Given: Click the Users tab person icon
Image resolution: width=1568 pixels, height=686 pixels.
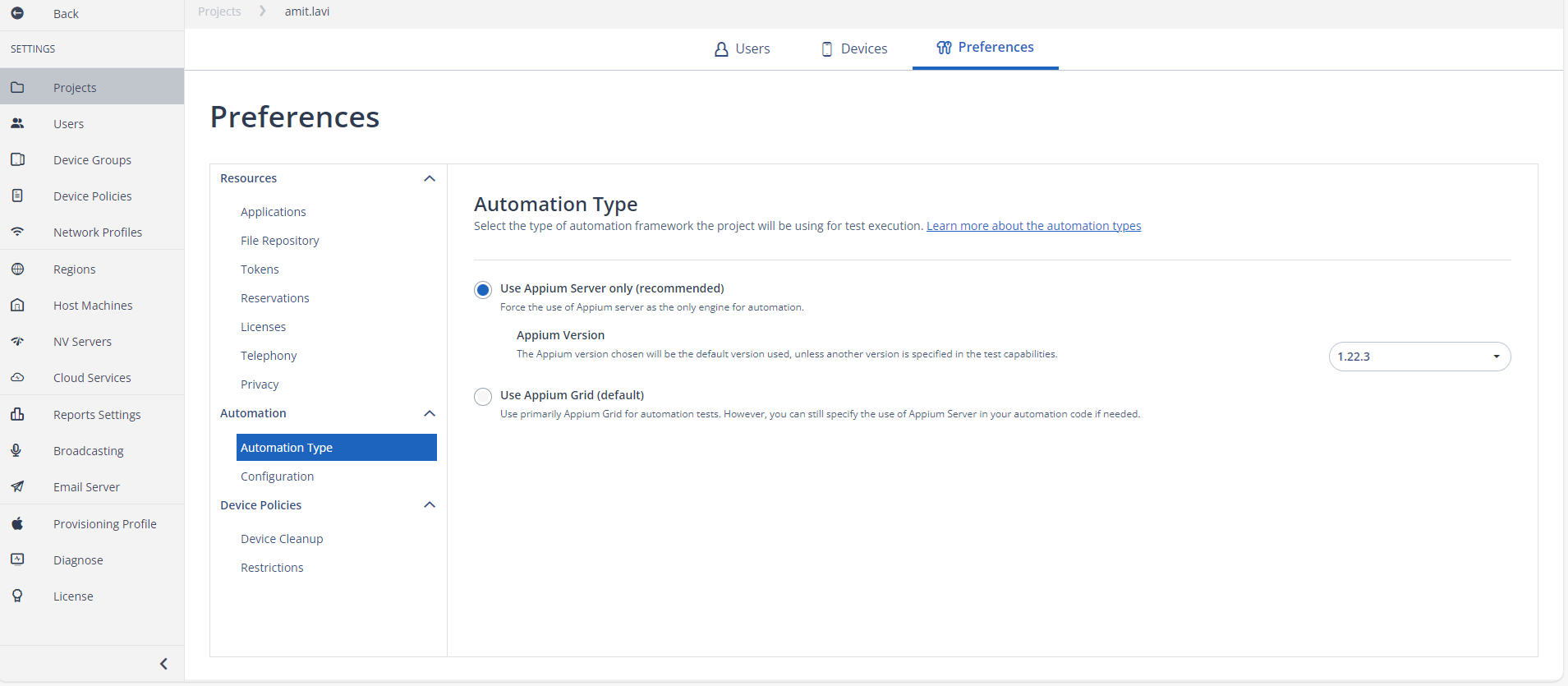Looking at the screenshot, I should point(721,49).
